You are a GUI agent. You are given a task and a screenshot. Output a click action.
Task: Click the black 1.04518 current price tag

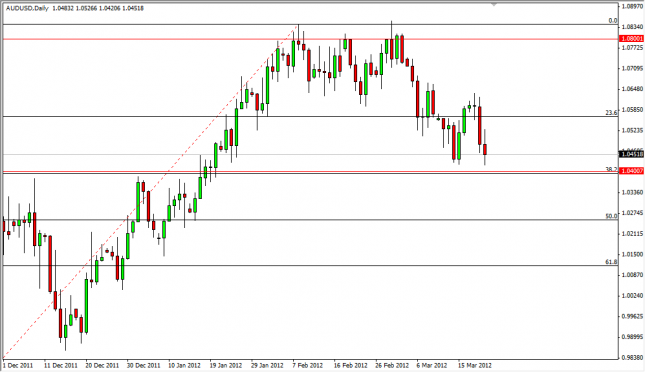pyautogui.click(x=631, y=154)
